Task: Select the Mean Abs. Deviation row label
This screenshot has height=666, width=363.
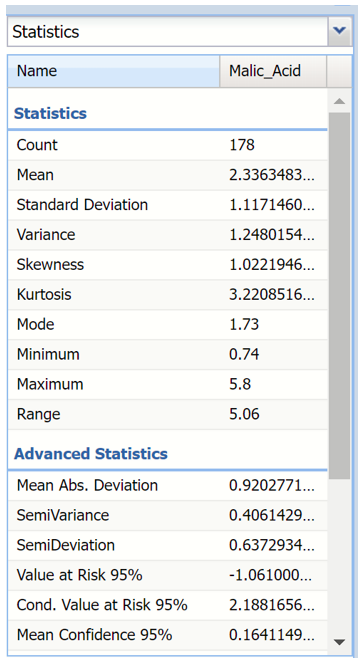Action: coord(87,485)
